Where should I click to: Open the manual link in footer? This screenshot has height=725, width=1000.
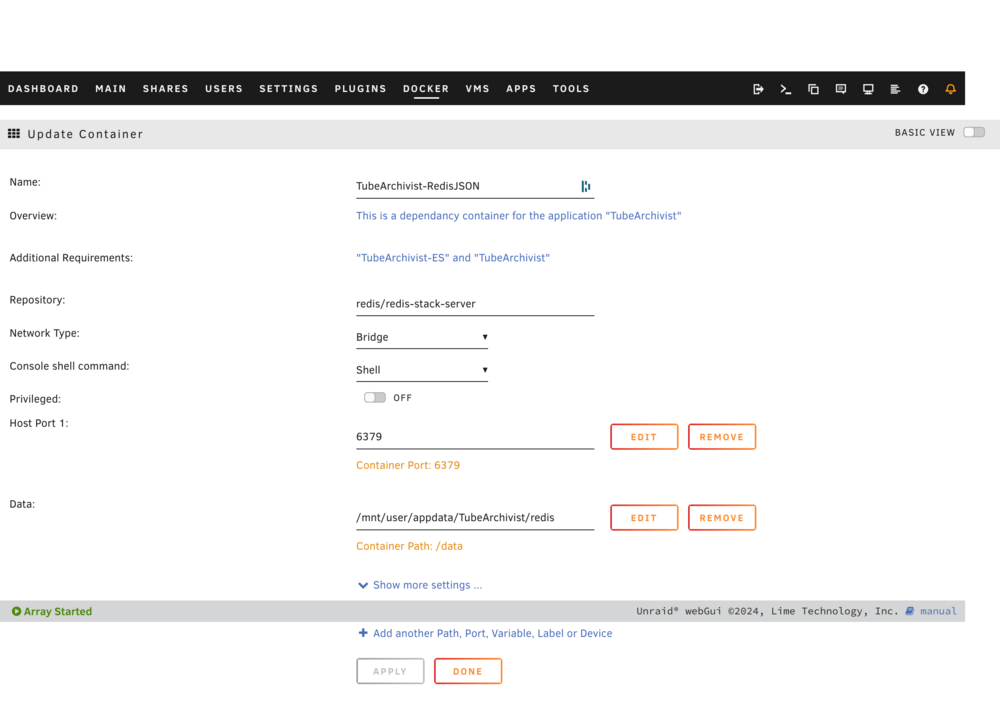tap(938, 611)
